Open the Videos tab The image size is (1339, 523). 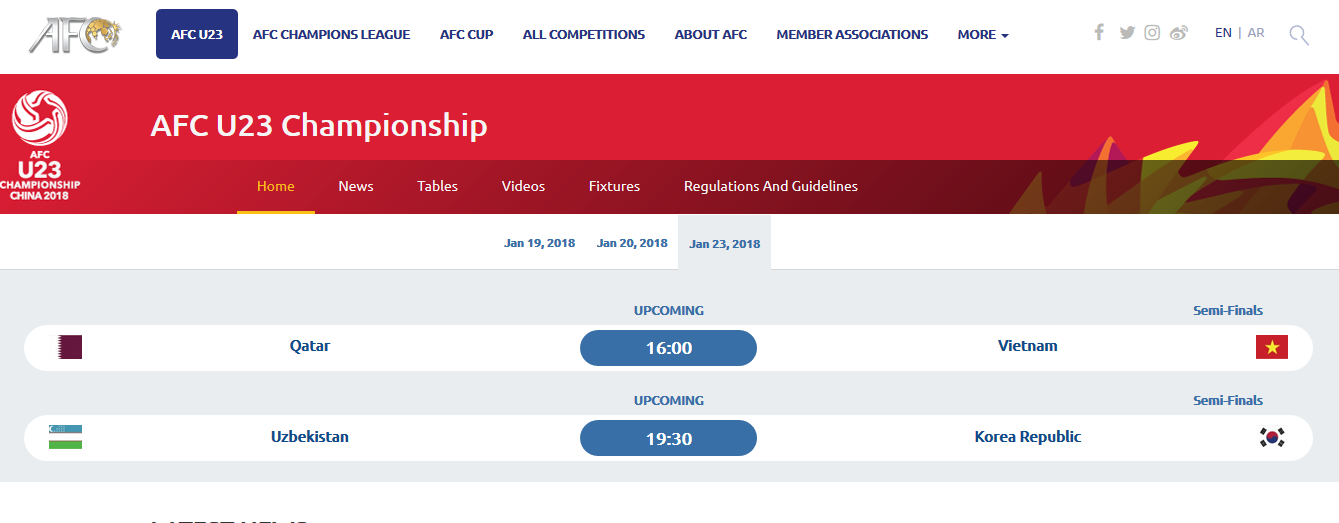click(524, 186)
